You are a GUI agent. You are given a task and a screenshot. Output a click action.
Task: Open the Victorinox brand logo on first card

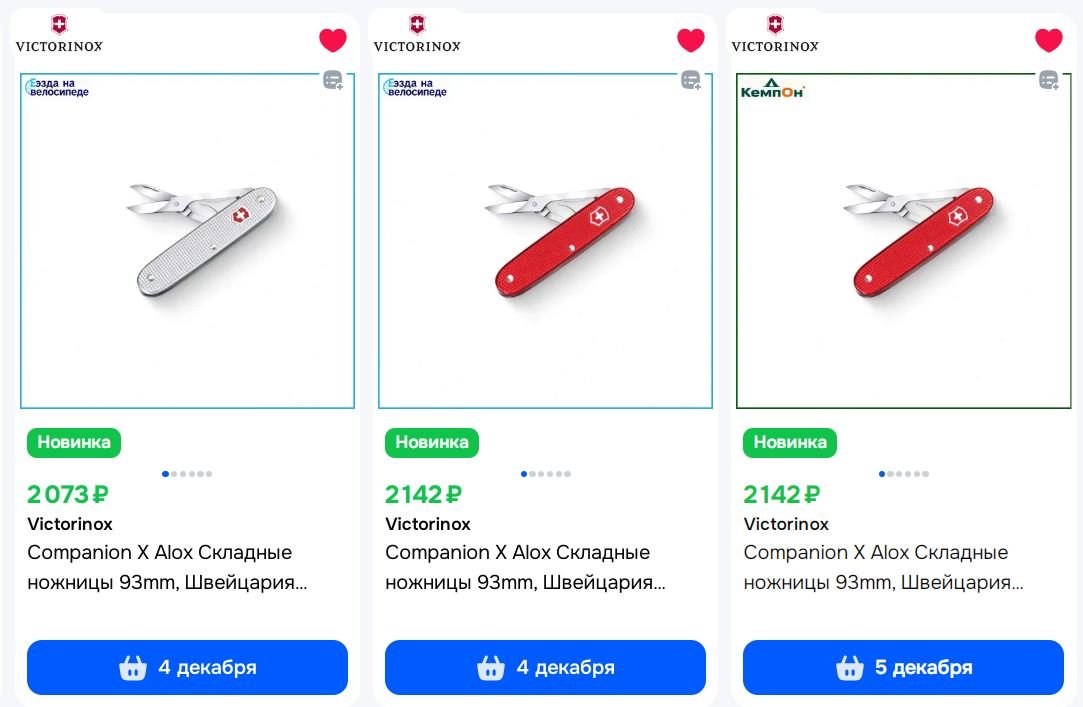[x=59, y=34]
